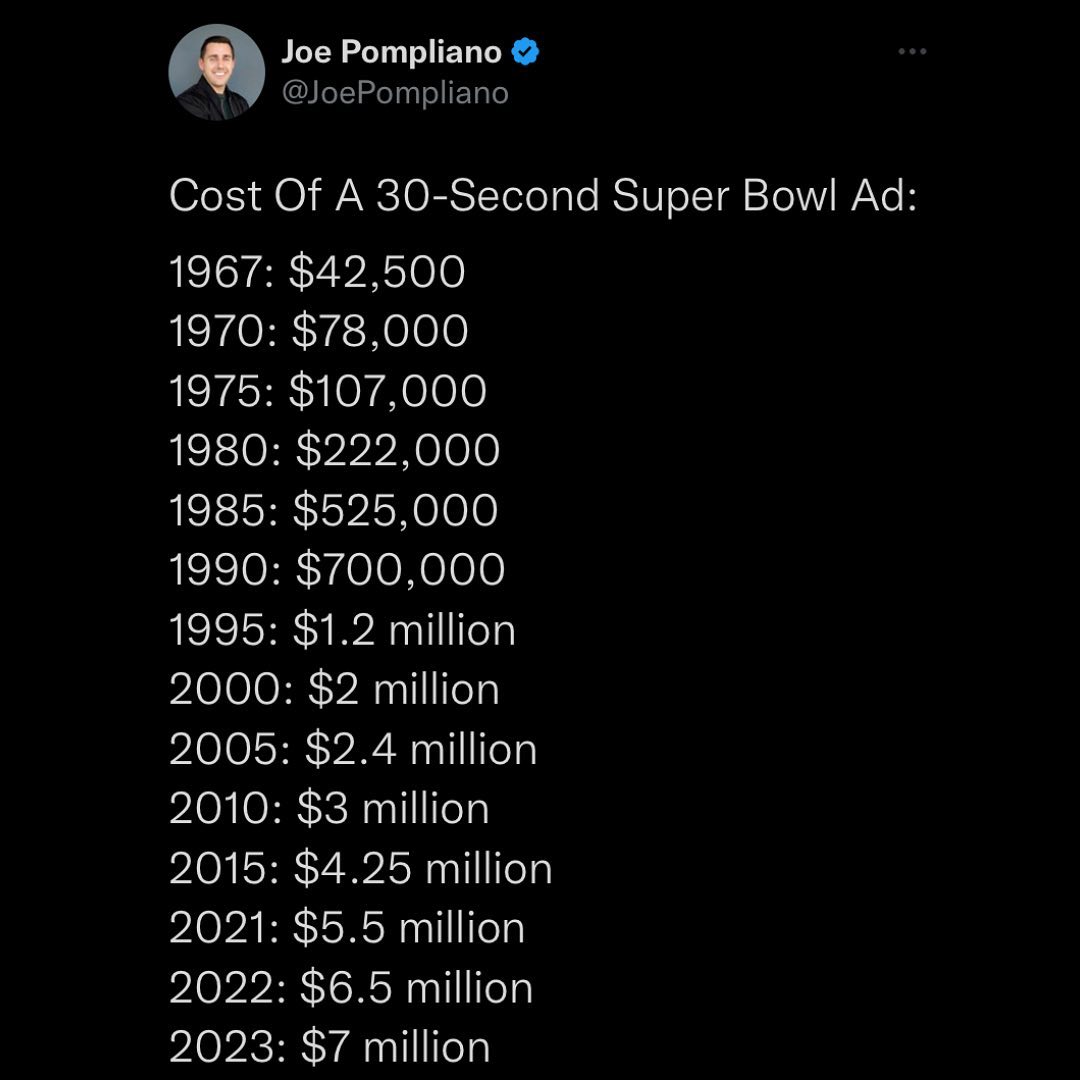Open Joe Pompliano's profile photo
The height and width of the screenshot is (1080, 1080).
[216, 72]
